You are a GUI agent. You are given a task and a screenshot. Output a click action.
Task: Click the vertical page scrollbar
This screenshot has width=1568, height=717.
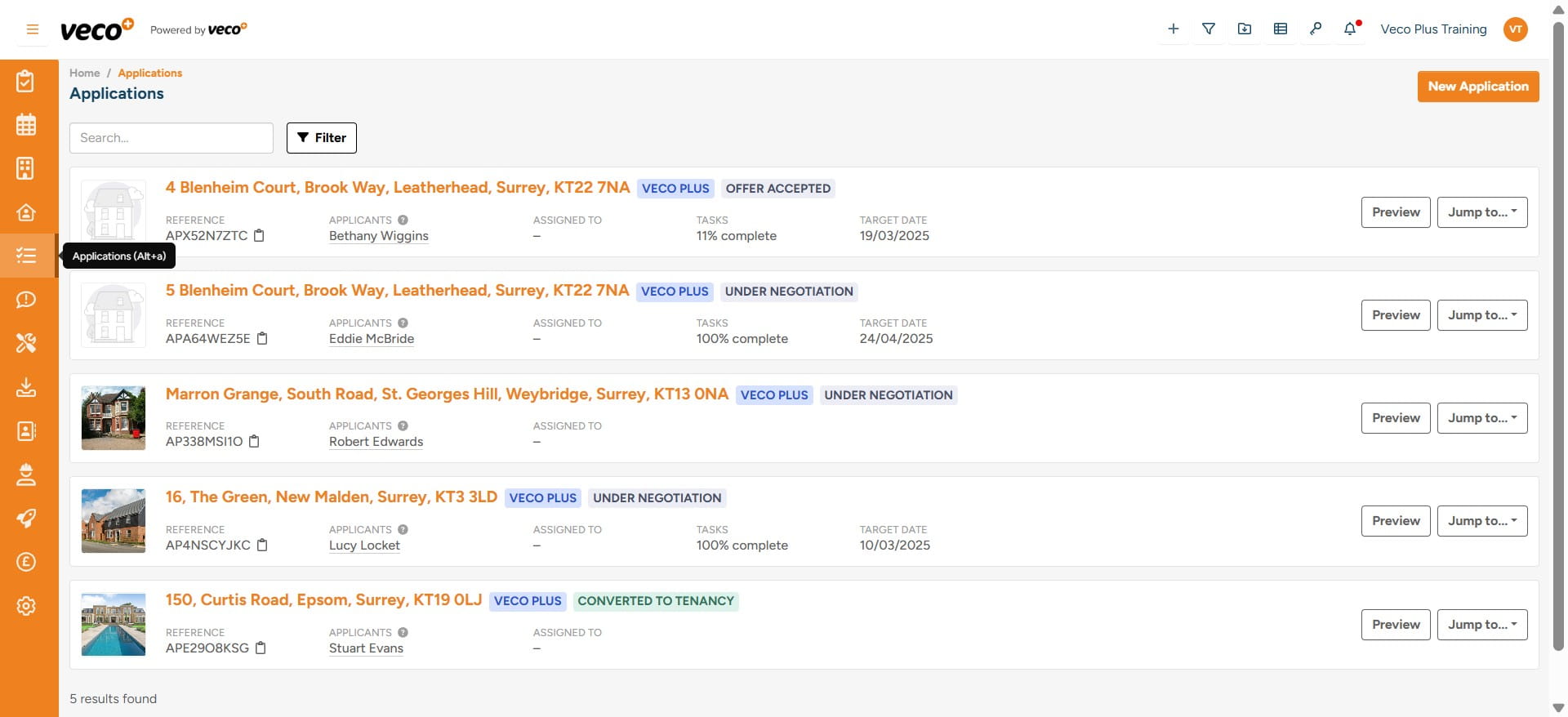[1558, 327]
